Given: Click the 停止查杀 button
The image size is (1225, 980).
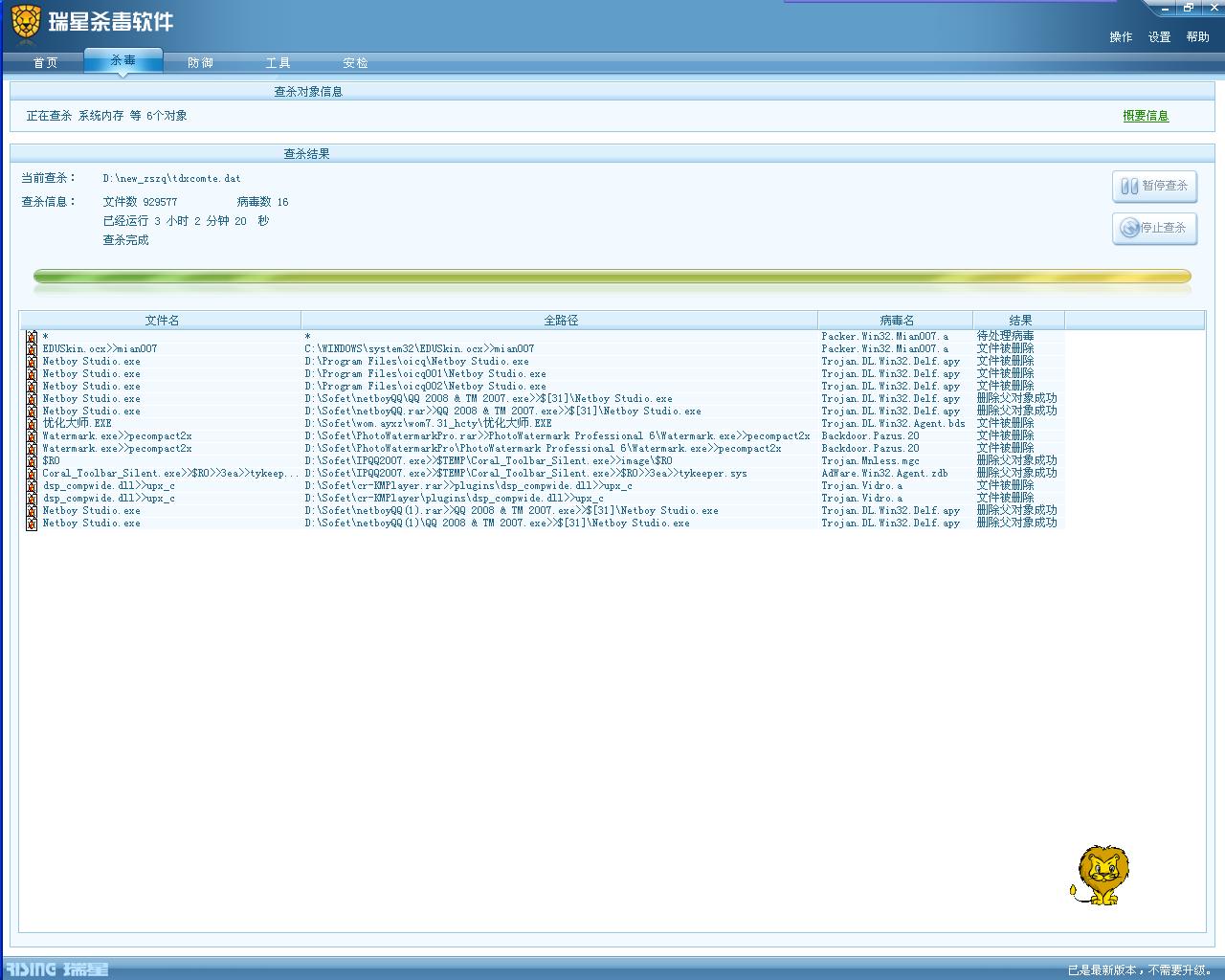Looking at the screenshot, I should click(x=1154, y=229).
